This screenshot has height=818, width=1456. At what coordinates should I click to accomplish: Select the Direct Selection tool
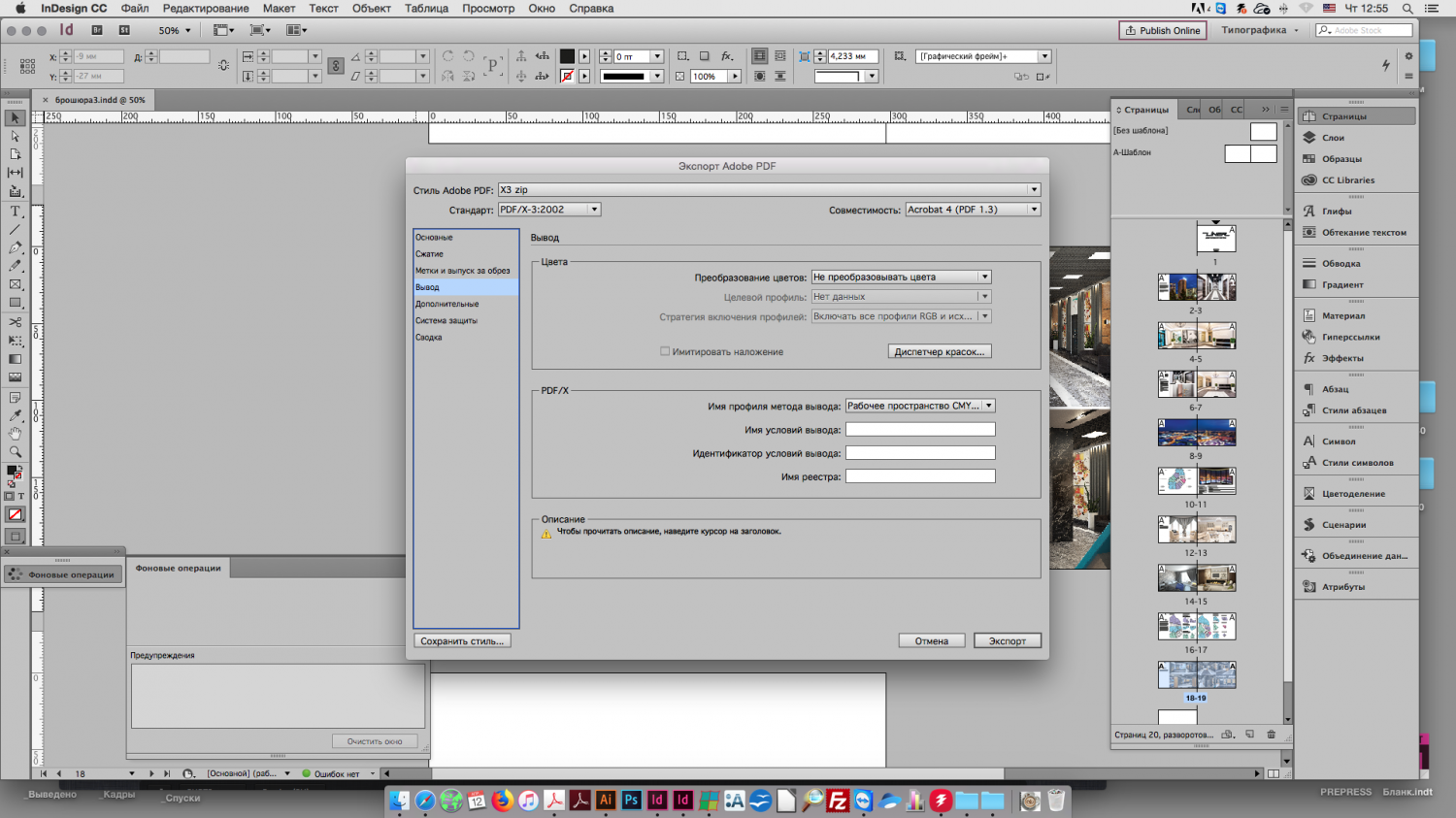click(15, 136)
